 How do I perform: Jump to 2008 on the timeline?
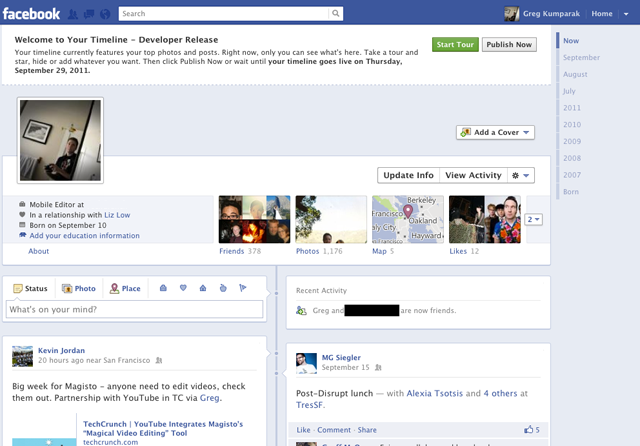point(572,158)
